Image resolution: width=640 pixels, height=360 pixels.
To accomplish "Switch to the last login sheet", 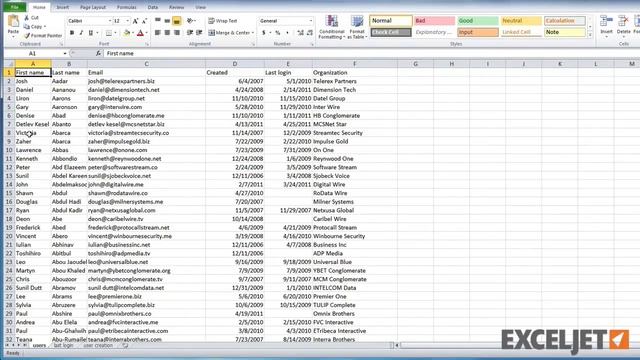I will [x=63, y=346].
